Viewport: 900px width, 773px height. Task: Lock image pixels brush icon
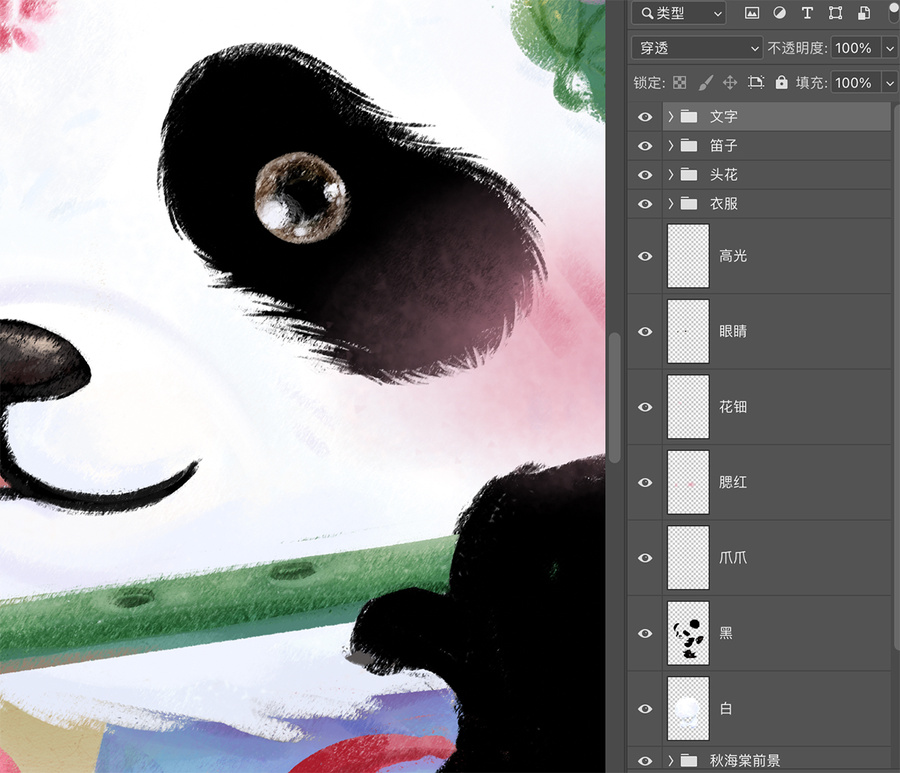705,83
